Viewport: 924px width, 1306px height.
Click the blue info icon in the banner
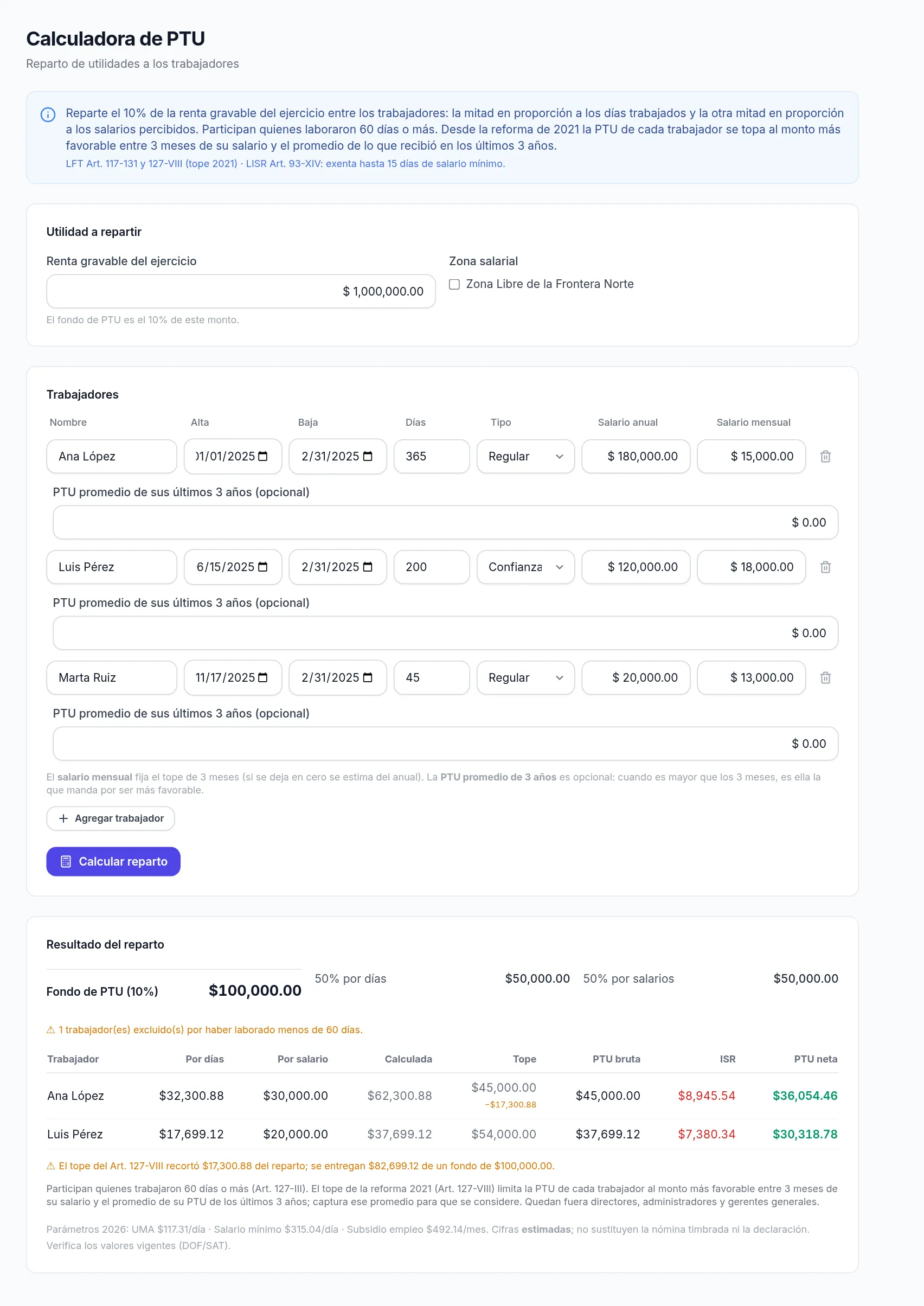(x=48, y=115)
